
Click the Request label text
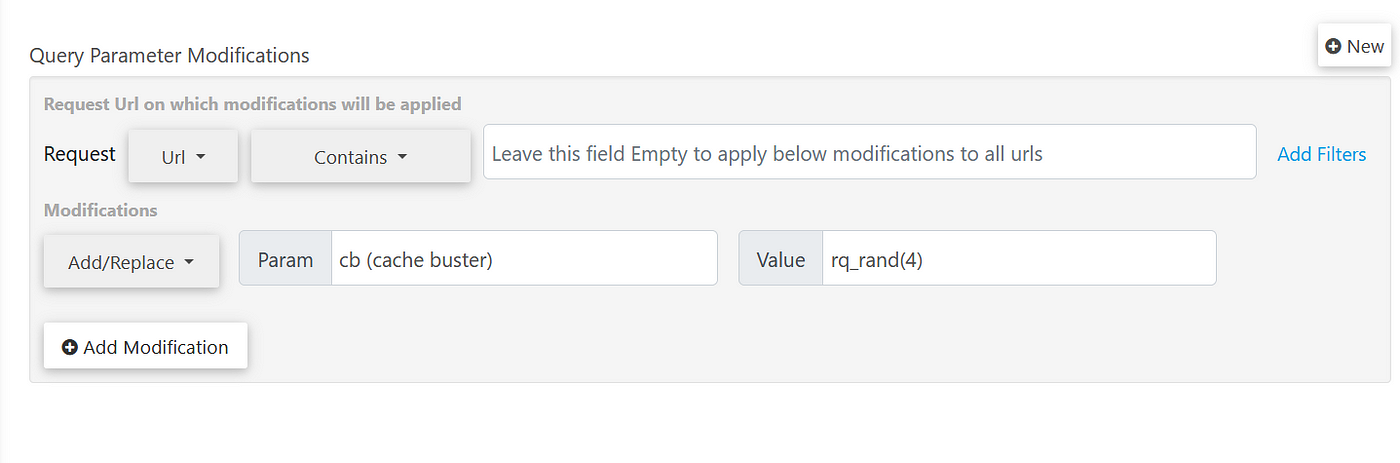pyautogui.click(x=80, y=154)
